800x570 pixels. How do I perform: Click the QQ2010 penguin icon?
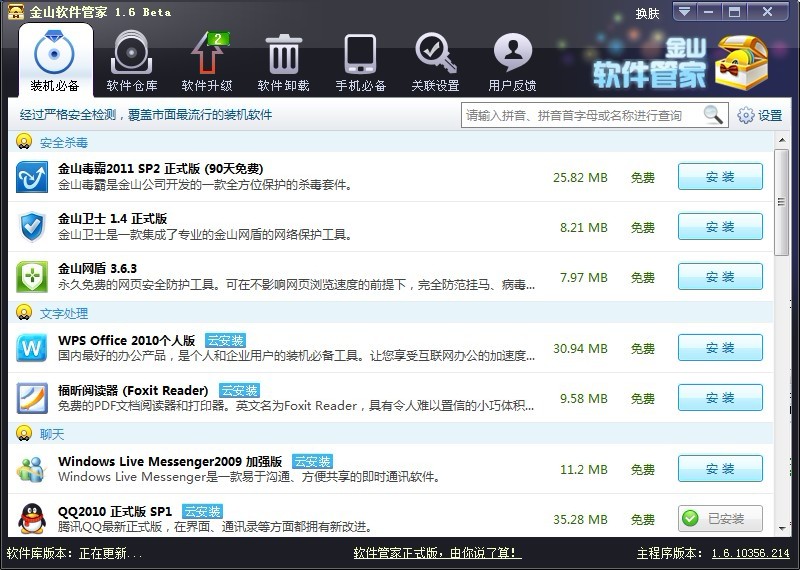[x=32, y=518]
